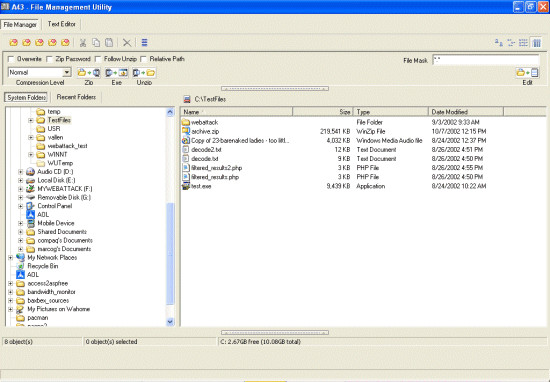Open the Recent Folders tab
550x382 pixels.
pyautogui.click(x=76, y=97)
